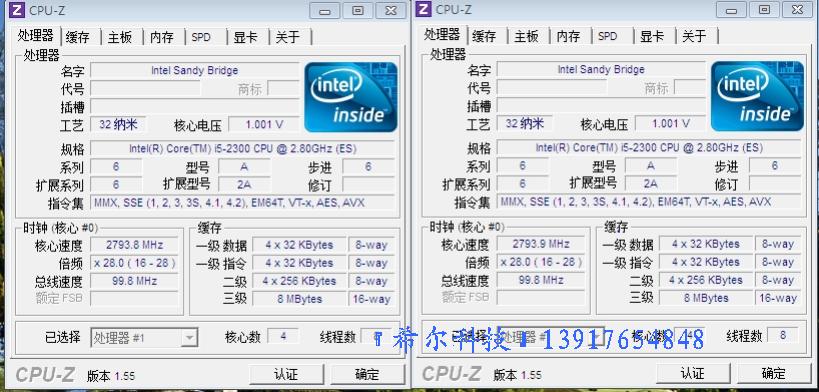The width and height of the screenshot is (819, 392).
Task: Click 认证 button in left CPU-Z window
Action: coord(286,374)
